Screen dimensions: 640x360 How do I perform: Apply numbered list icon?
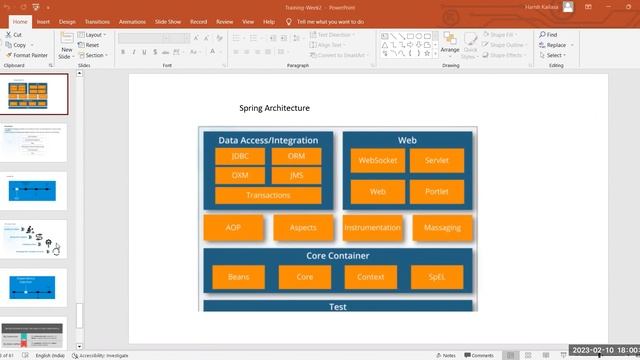tap(253, 38)
